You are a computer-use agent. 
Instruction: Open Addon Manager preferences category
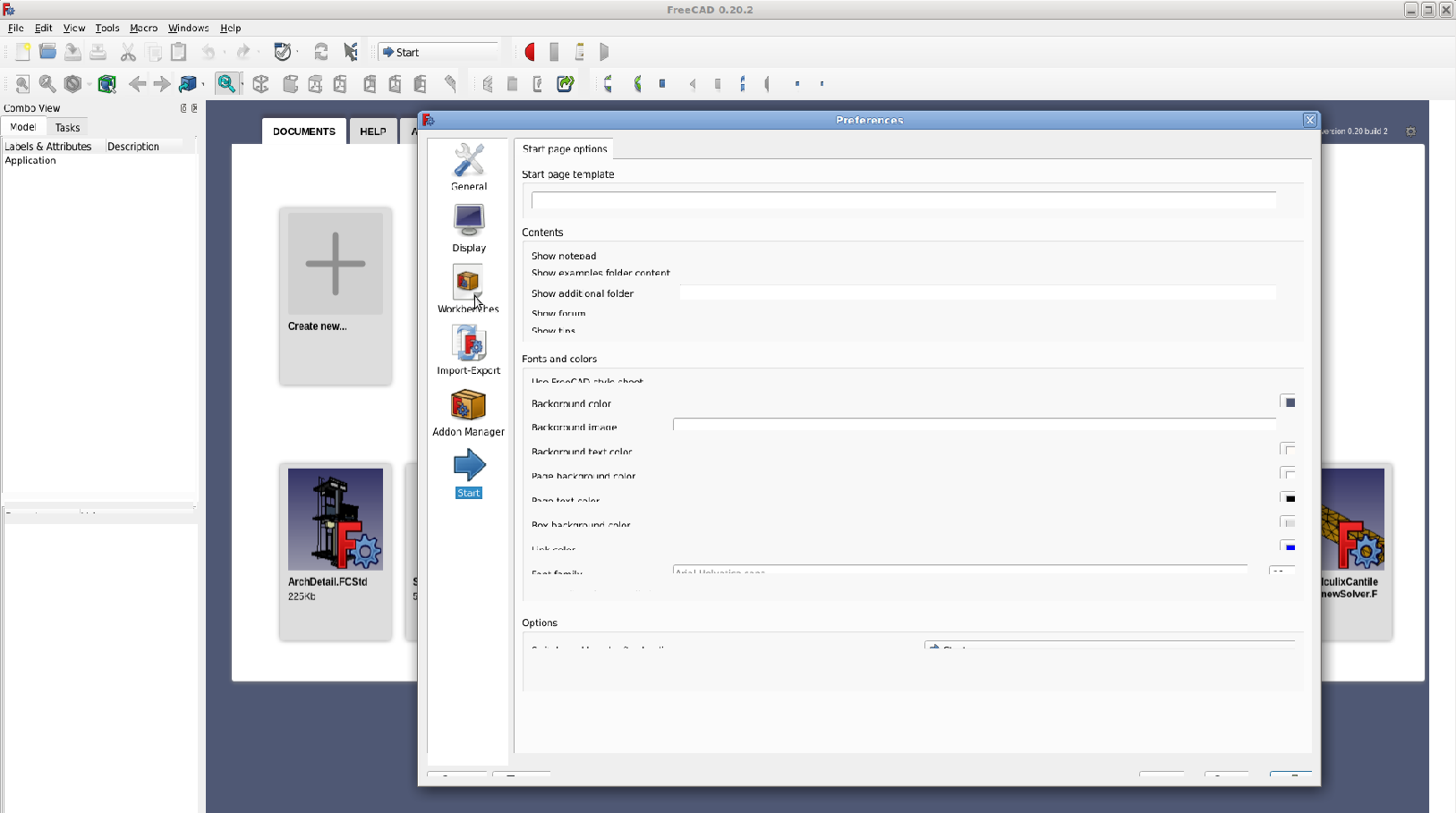[x=468, y=412]
